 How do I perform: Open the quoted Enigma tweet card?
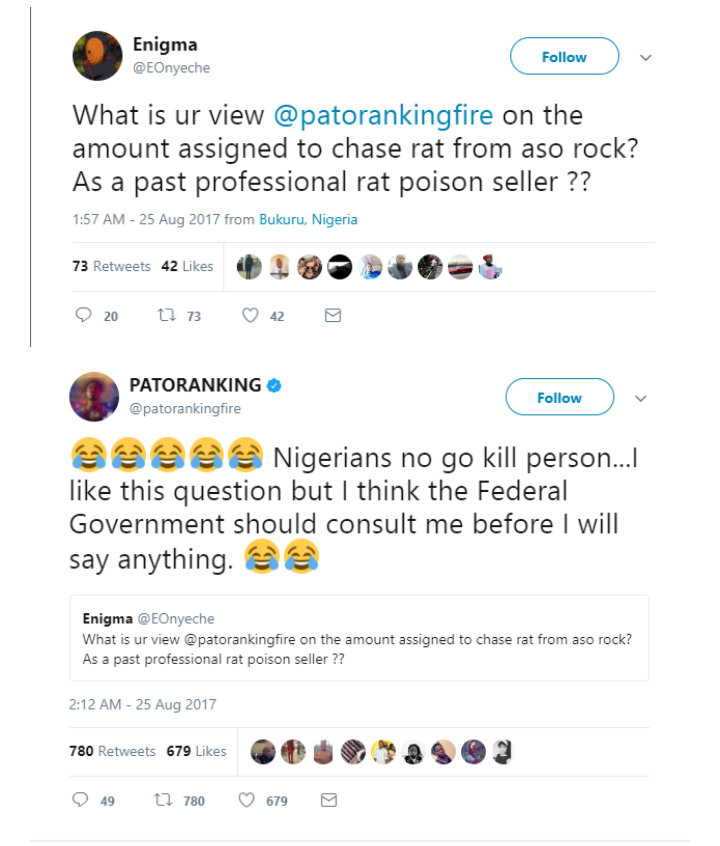(359, 638)
